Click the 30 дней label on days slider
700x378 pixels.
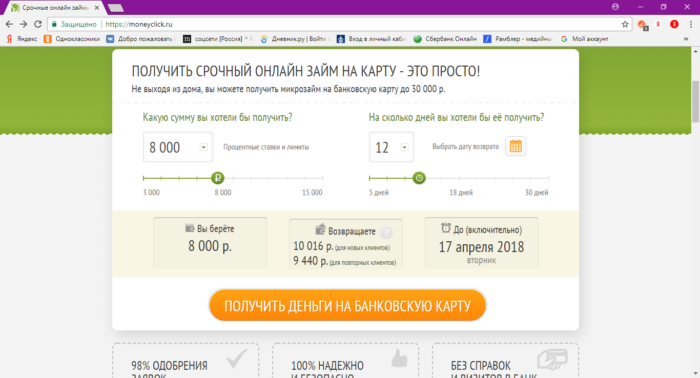point(536,192)
